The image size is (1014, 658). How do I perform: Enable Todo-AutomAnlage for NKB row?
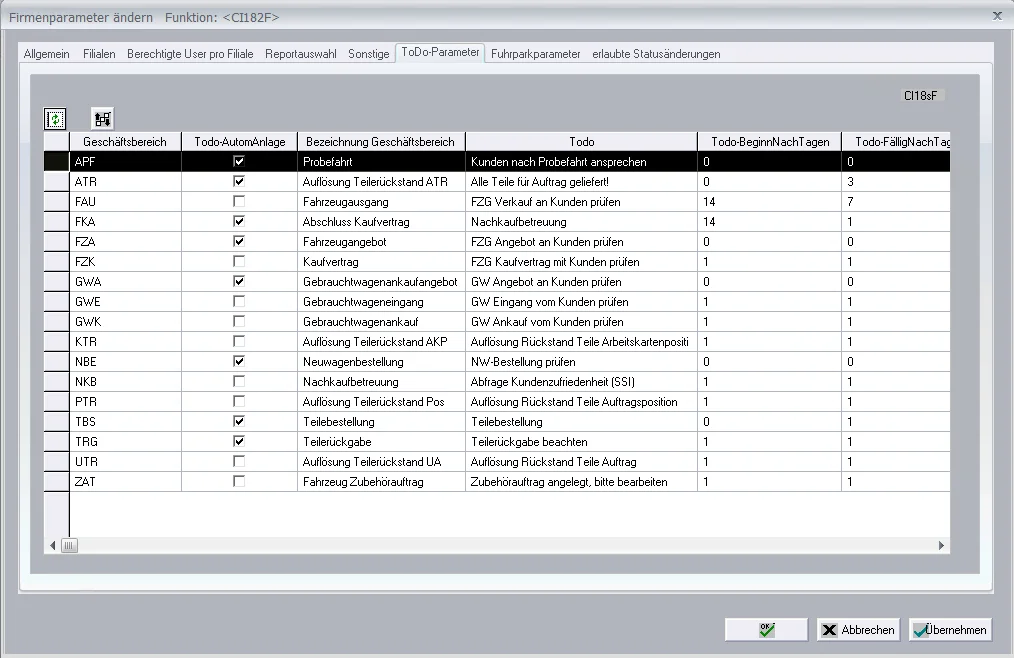239,381
